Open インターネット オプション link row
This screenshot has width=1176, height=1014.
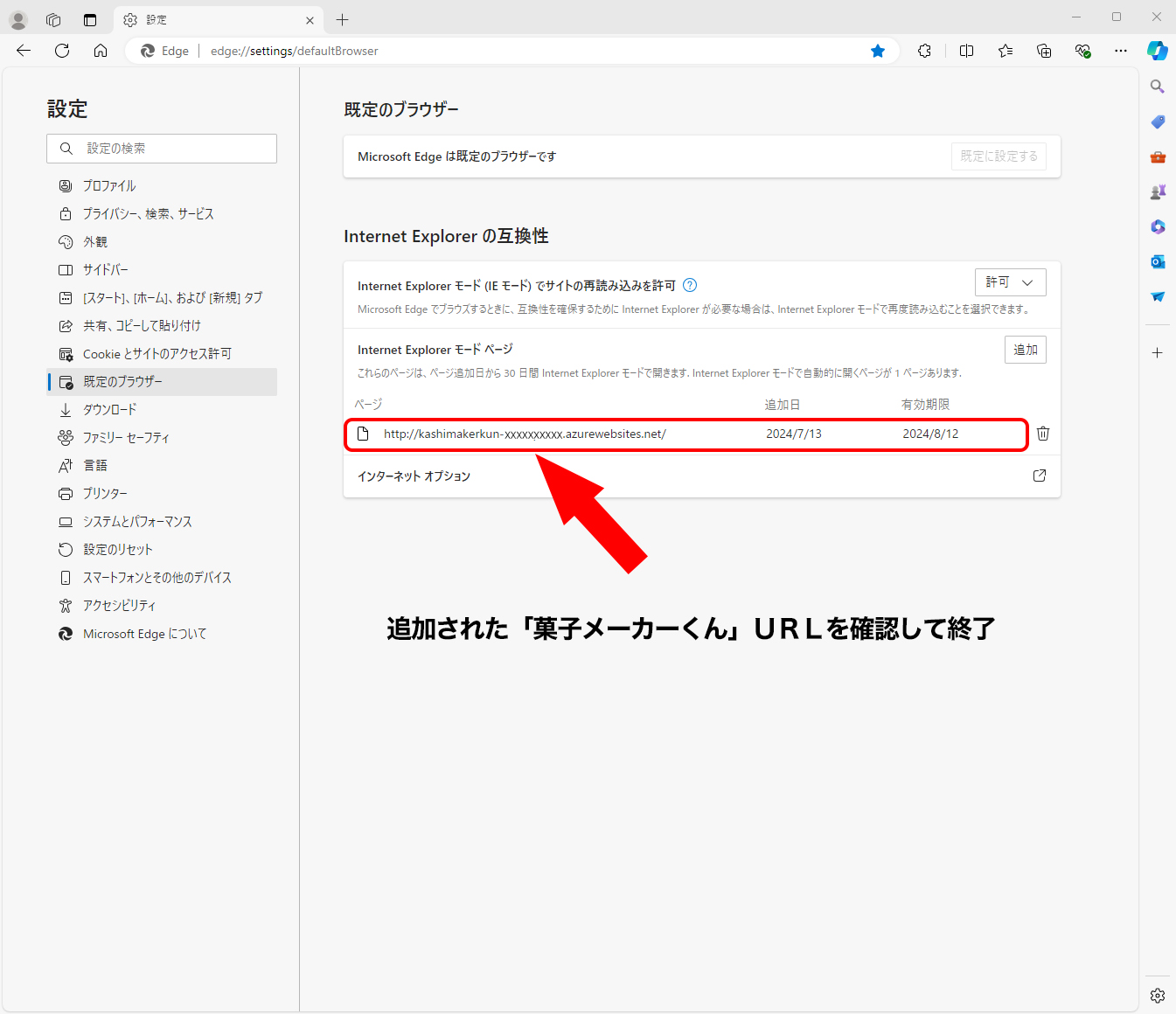(x=701, y=476)
